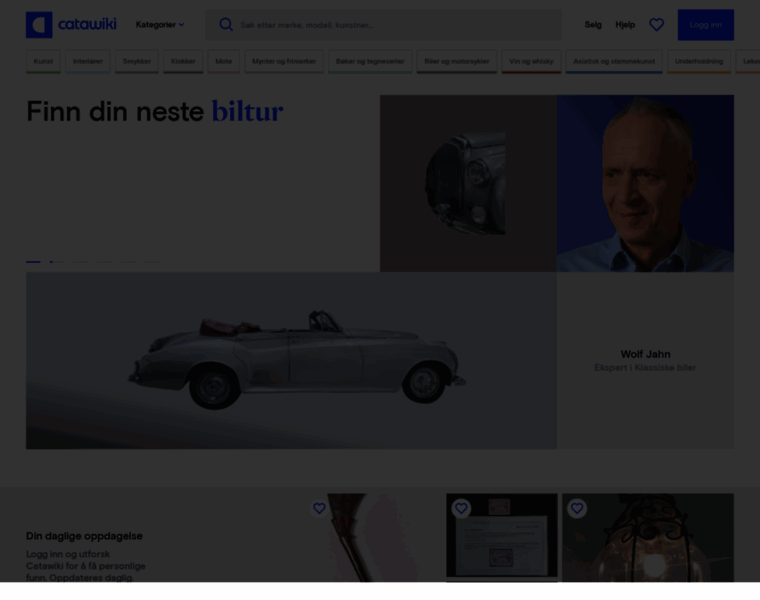760x600 pixels.
Task: Select the Kunst category tab
Action: click(x=43, y=62)
